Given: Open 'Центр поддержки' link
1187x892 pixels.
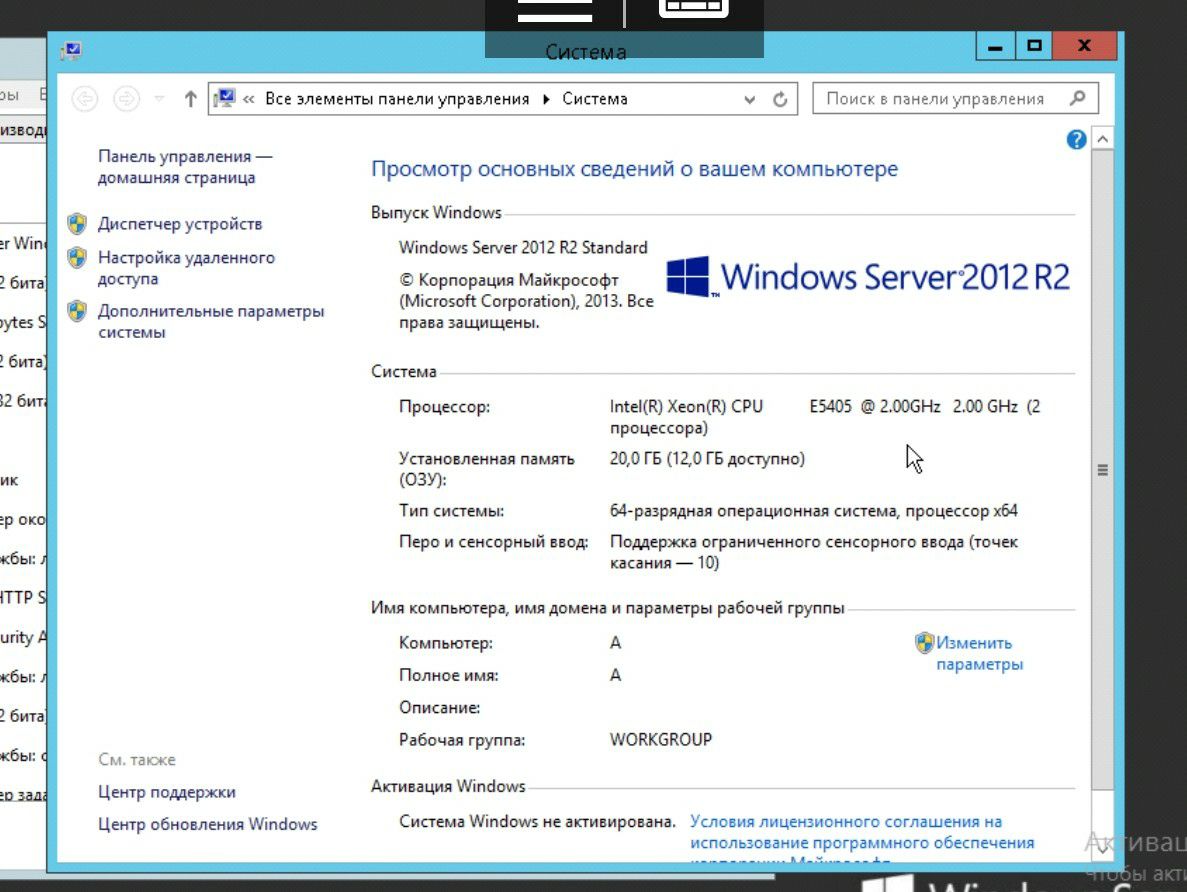Looking at the screenshot, I should click(167, 792).
